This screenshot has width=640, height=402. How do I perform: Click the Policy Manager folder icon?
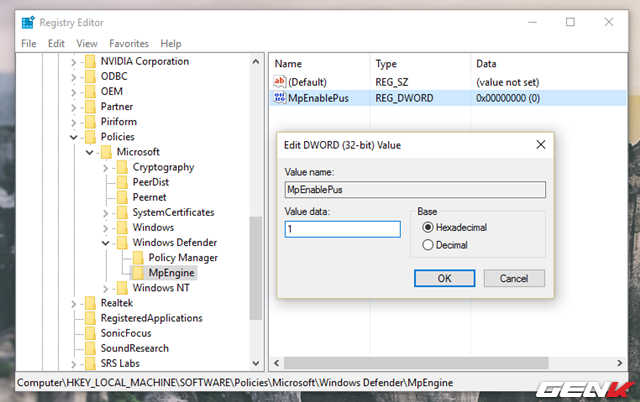138,258
